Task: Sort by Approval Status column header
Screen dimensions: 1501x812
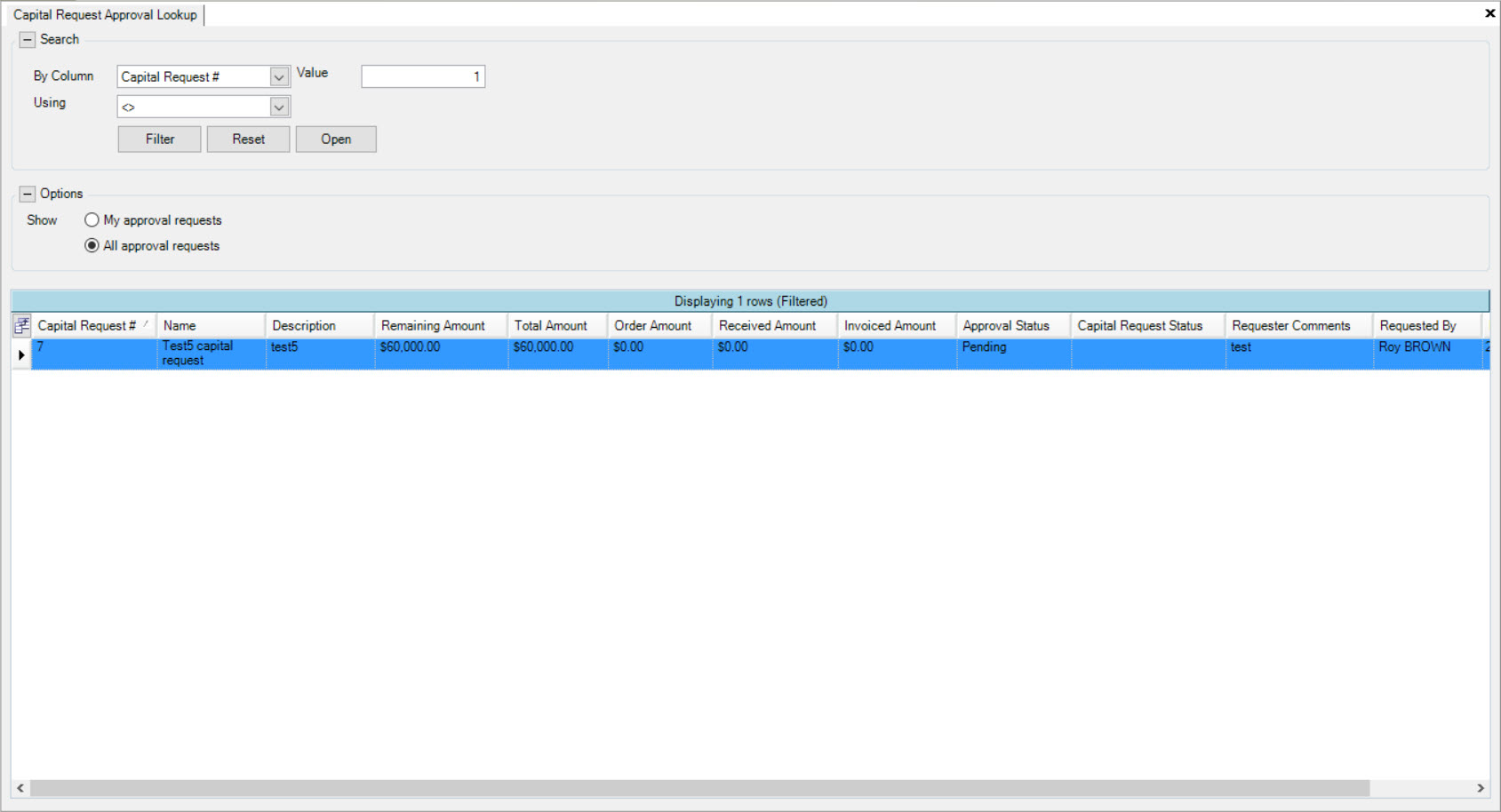Action: (x=1014, y=325)
